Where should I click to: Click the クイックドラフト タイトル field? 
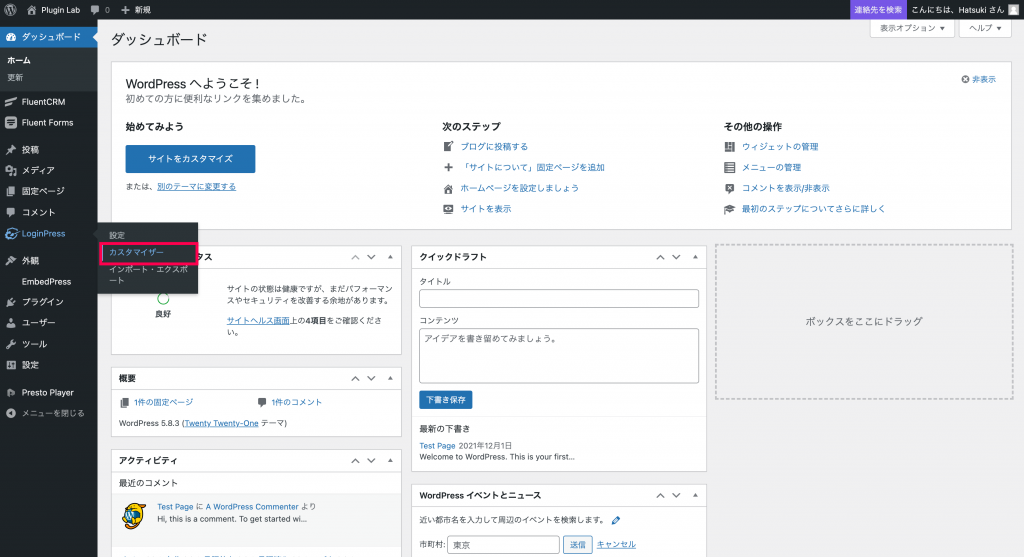tap(559, 298)
